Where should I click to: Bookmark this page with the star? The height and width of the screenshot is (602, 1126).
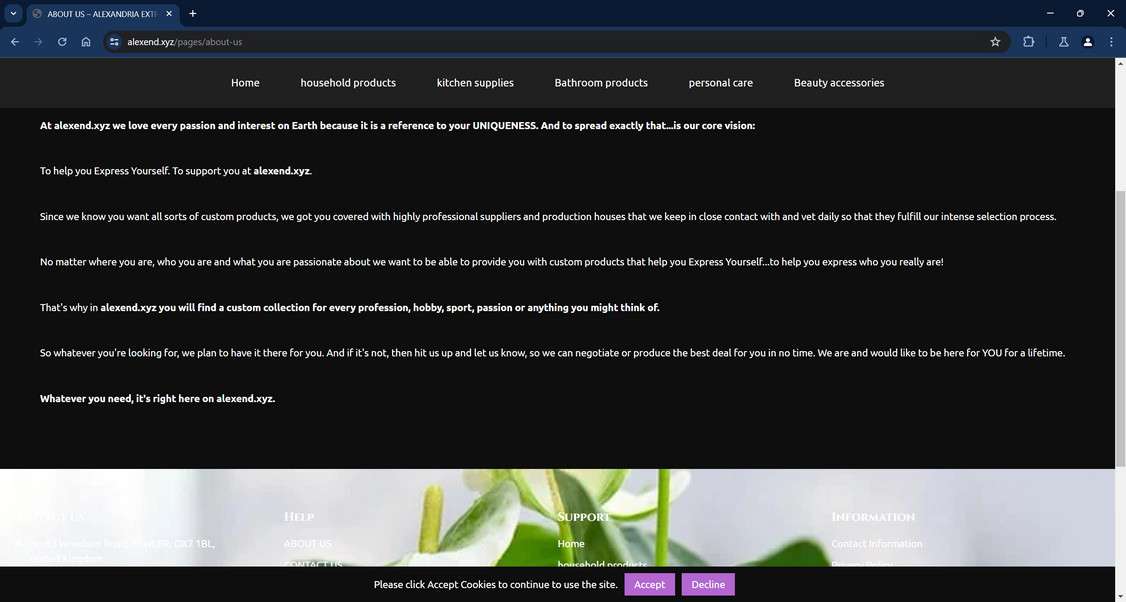tap(995, 42)
